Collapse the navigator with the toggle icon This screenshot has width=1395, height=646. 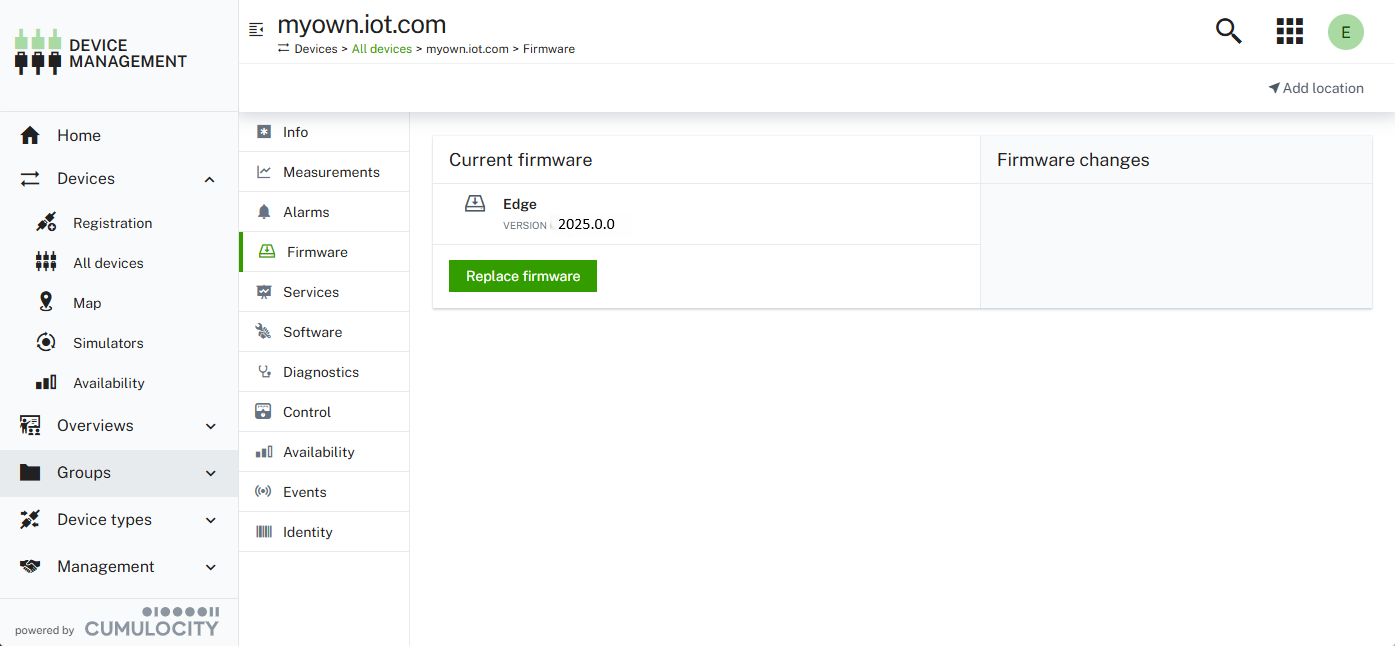pos(256,29)
